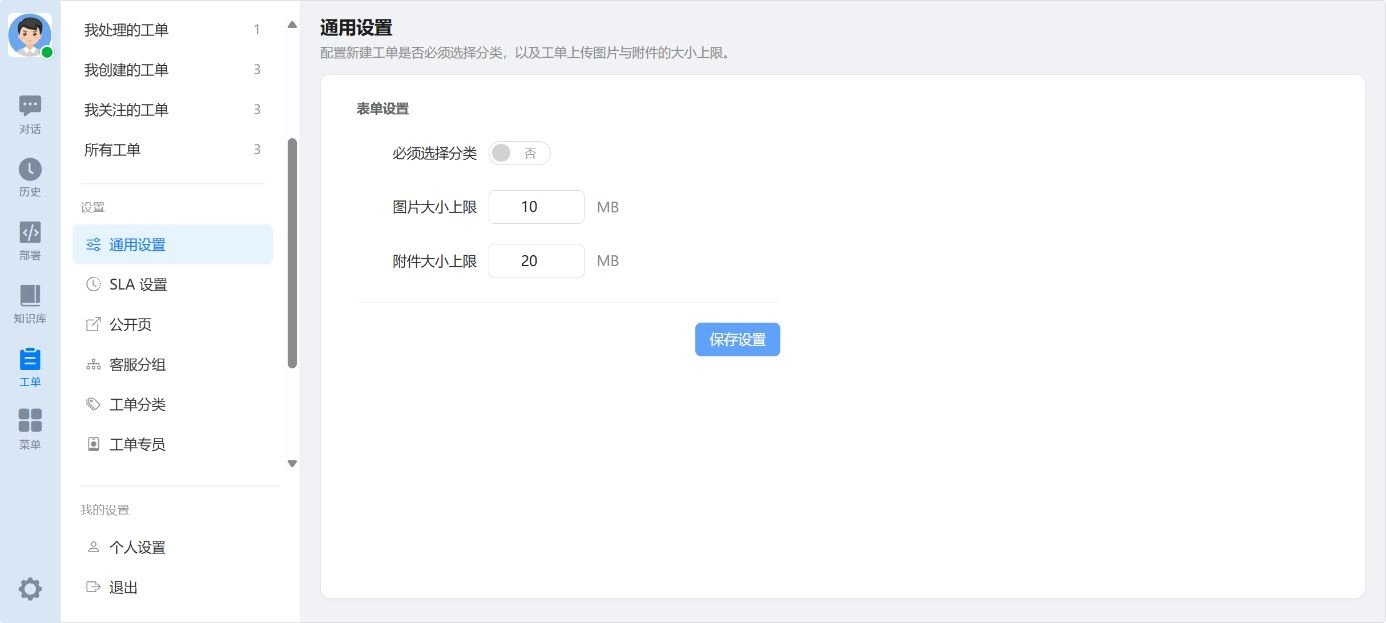Click the 附件大小上限 label
The height and width of the screenshot is (623, 1386).
(x=434, y=261)
